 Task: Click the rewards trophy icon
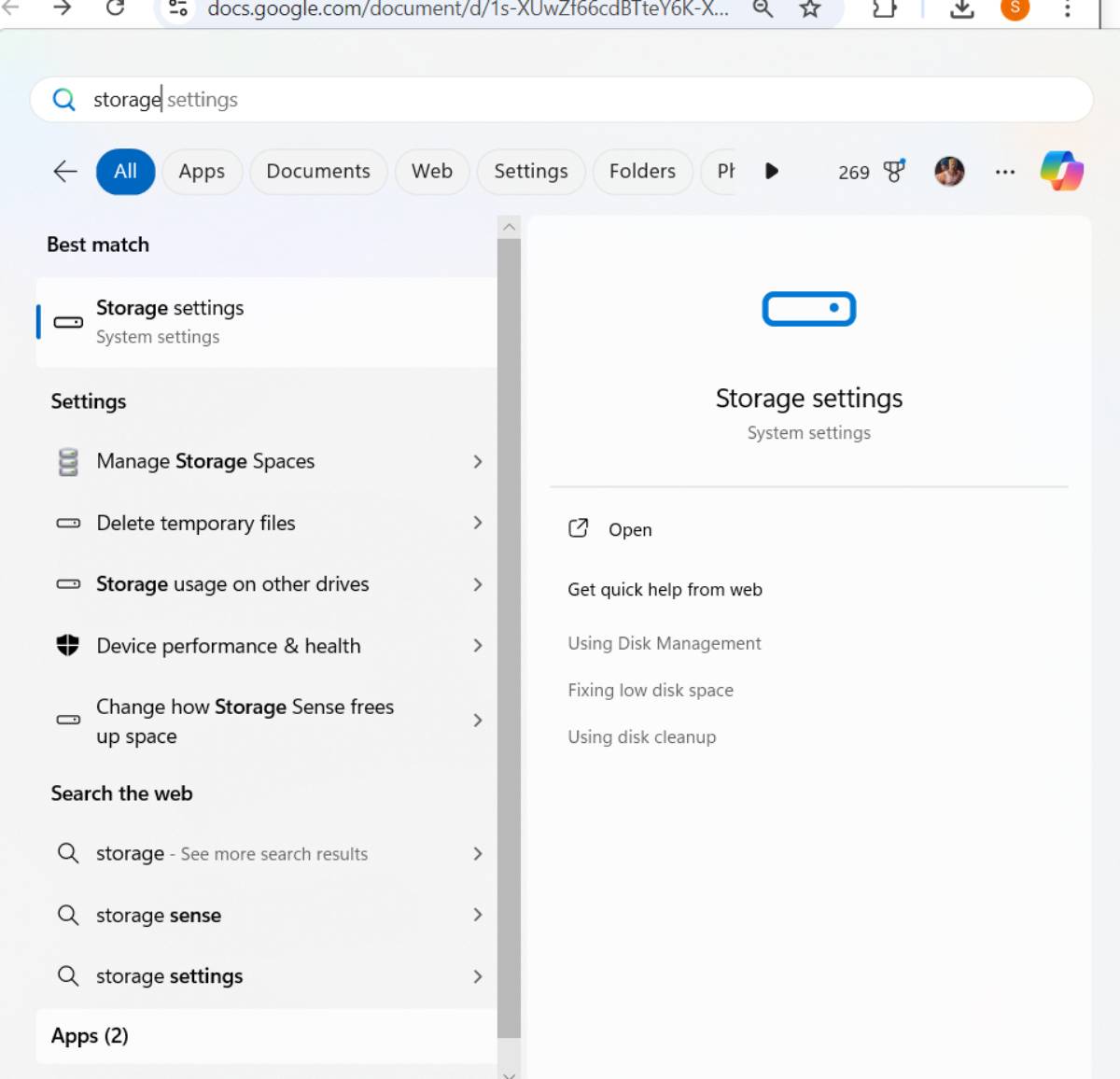point(893,172)
